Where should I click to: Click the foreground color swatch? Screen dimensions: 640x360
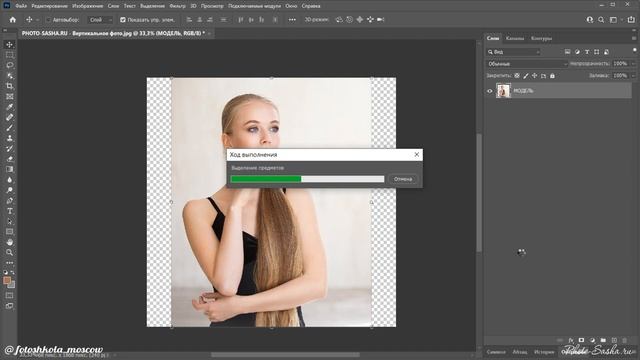point(7,280)
